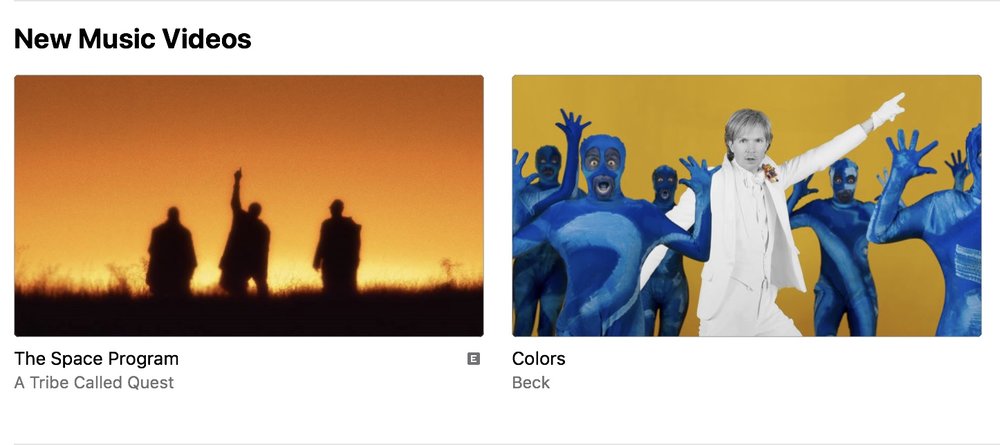This screenshot has width=1000, height=445.
Task: Click "The Space Program" video title
Action: pyautogui.click(x=96, y=359)
